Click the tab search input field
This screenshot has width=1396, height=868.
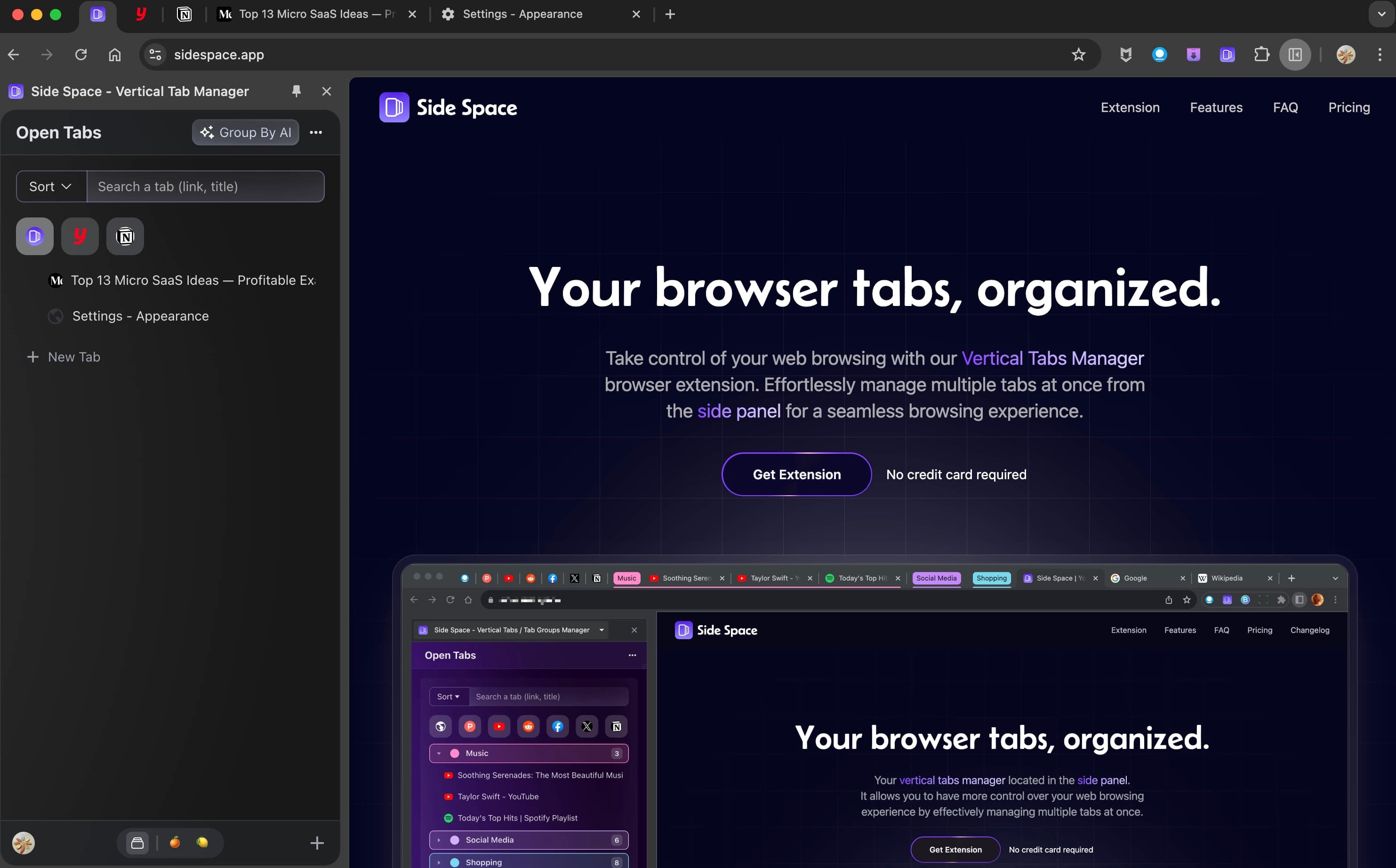[x=206, y=186]
